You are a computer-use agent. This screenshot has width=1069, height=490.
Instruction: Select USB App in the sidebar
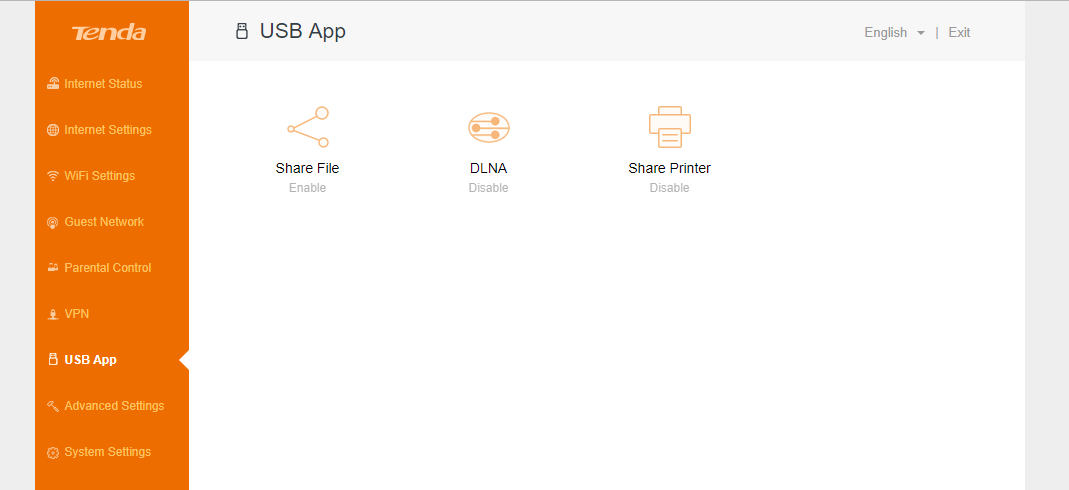tap(90, 360)
